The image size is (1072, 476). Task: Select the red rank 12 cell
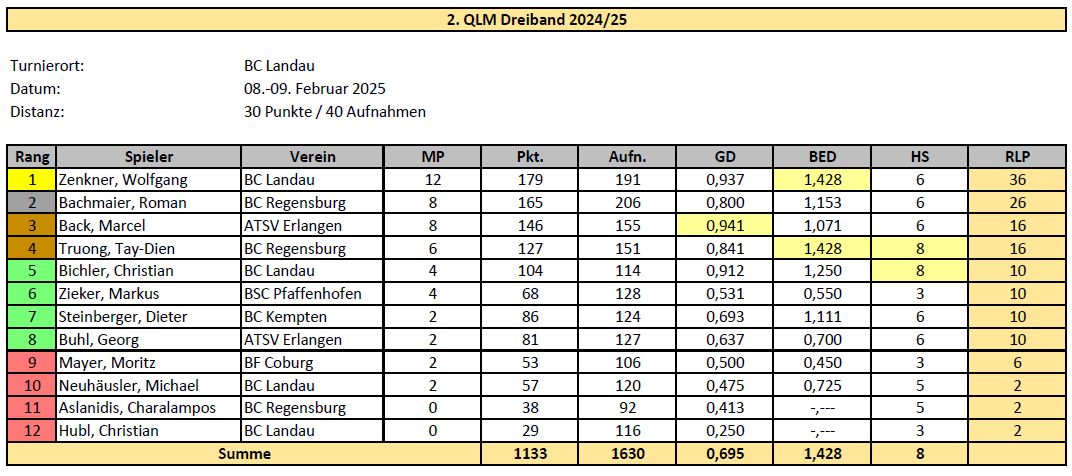pyautogui.click(x=32, y=431)
